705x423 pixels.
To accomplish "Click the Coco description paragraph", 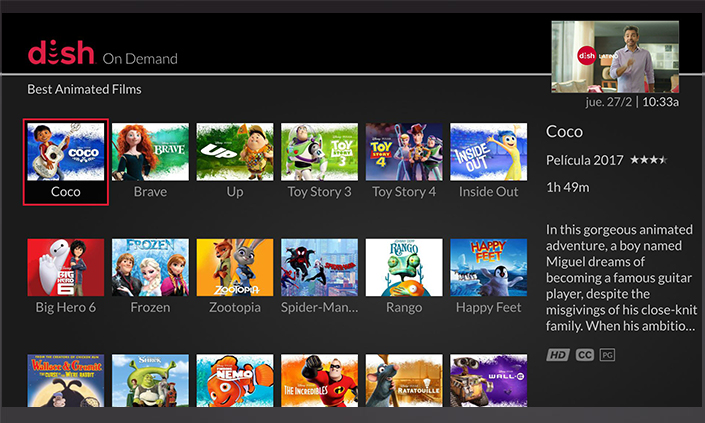I will click(x=621, y=278).
